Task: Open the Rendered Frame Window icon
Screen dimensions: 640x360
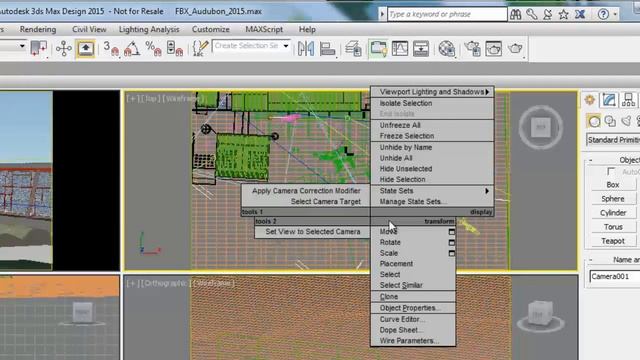Action: click(x=493, y=49)
